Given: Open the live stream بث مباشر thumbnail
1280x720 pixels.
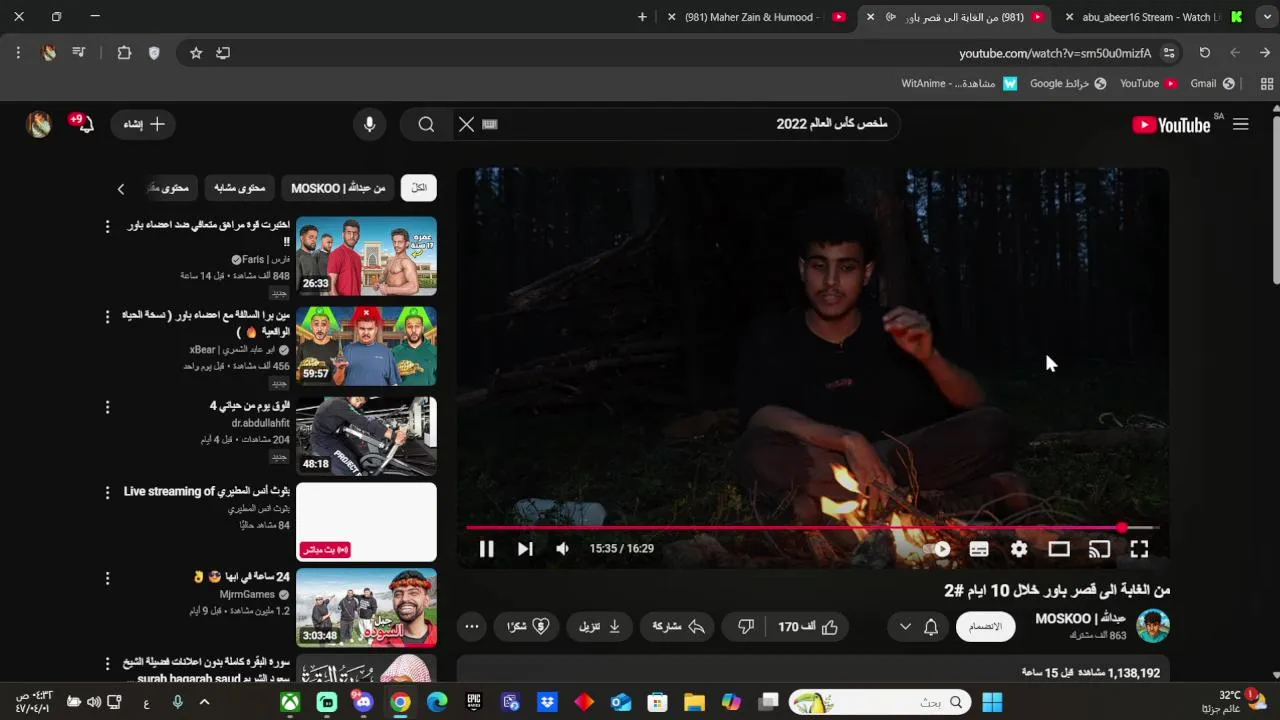Looking at the screenshot, I should [366, 522].
